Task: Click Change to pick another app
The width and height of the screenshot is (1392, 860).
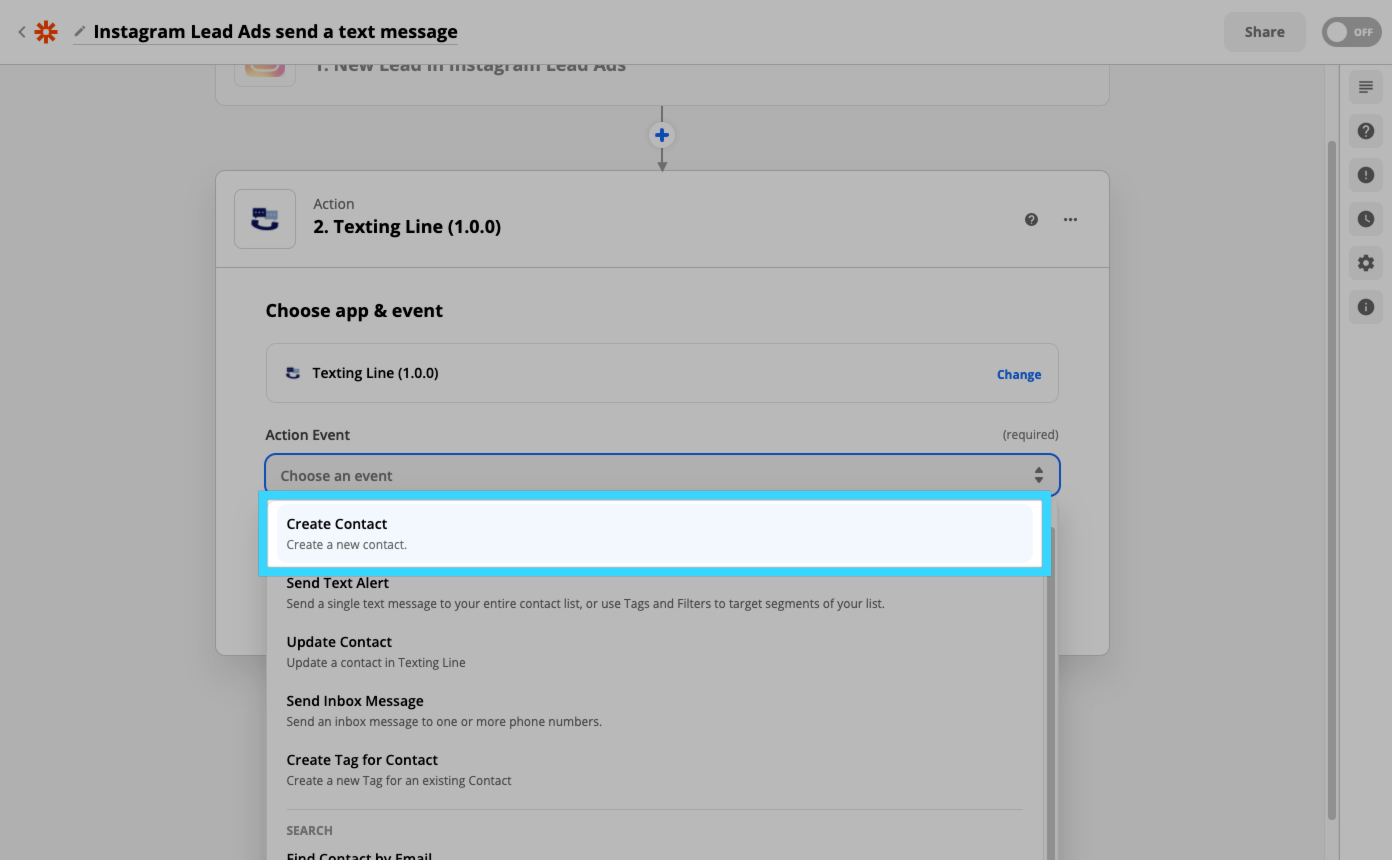Action: 1019,374
